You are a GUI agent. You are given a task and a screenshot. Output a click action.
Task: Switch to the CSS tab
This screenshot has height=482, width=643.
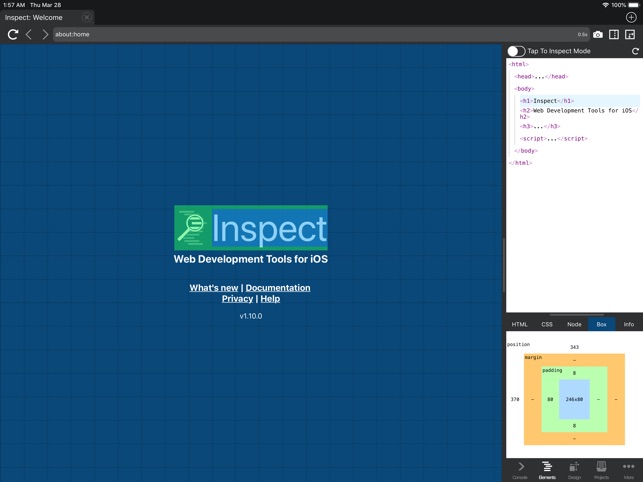(x=547, y=324)
